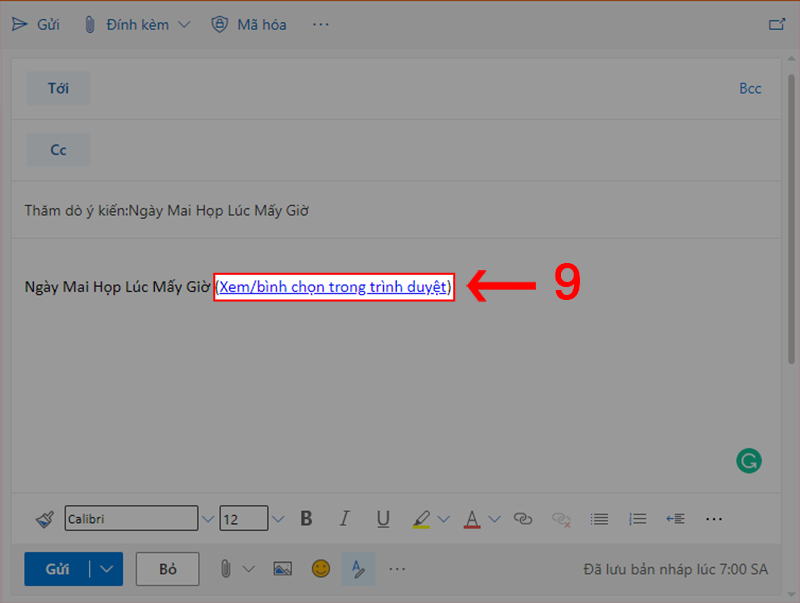Pop out message into new window
800x603 pixels.
[x=776, y=24]
